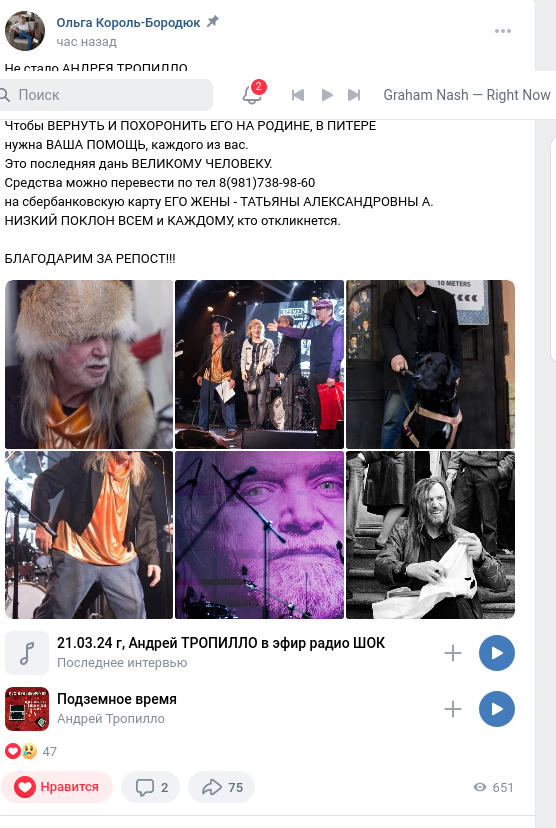Click the author's avatar picture

click(25, 31)
